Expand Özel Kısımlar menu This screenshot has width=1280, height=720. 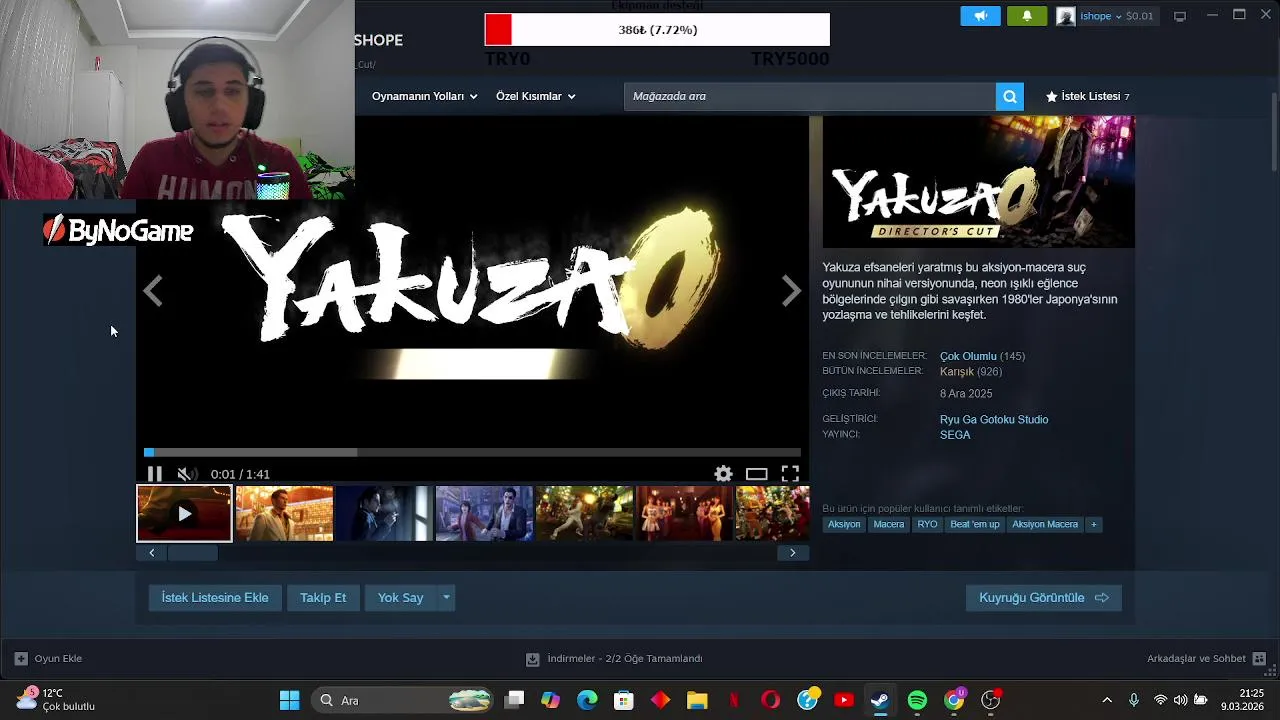tap(535, 96)
